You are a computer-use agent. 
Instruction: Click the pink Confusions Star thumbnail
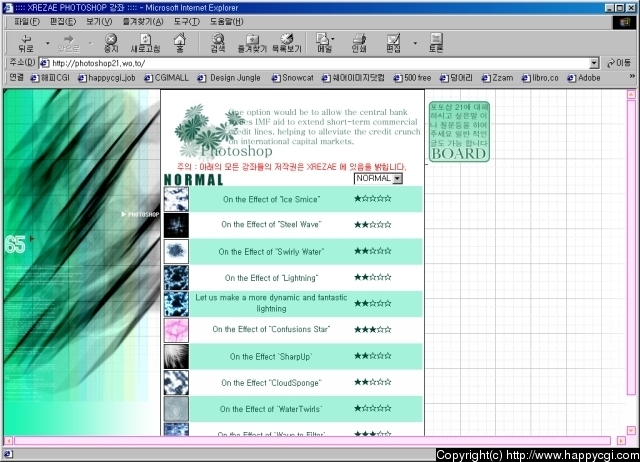click(x=176, y=330)
